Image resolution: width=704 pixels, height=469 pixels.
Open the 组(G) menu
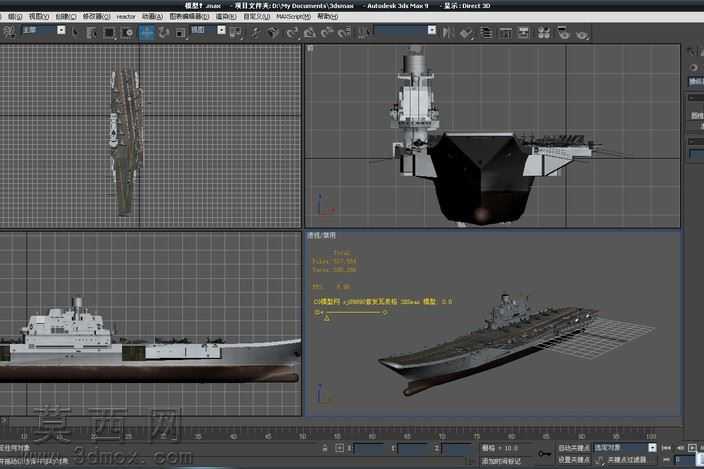click(15, 17)
